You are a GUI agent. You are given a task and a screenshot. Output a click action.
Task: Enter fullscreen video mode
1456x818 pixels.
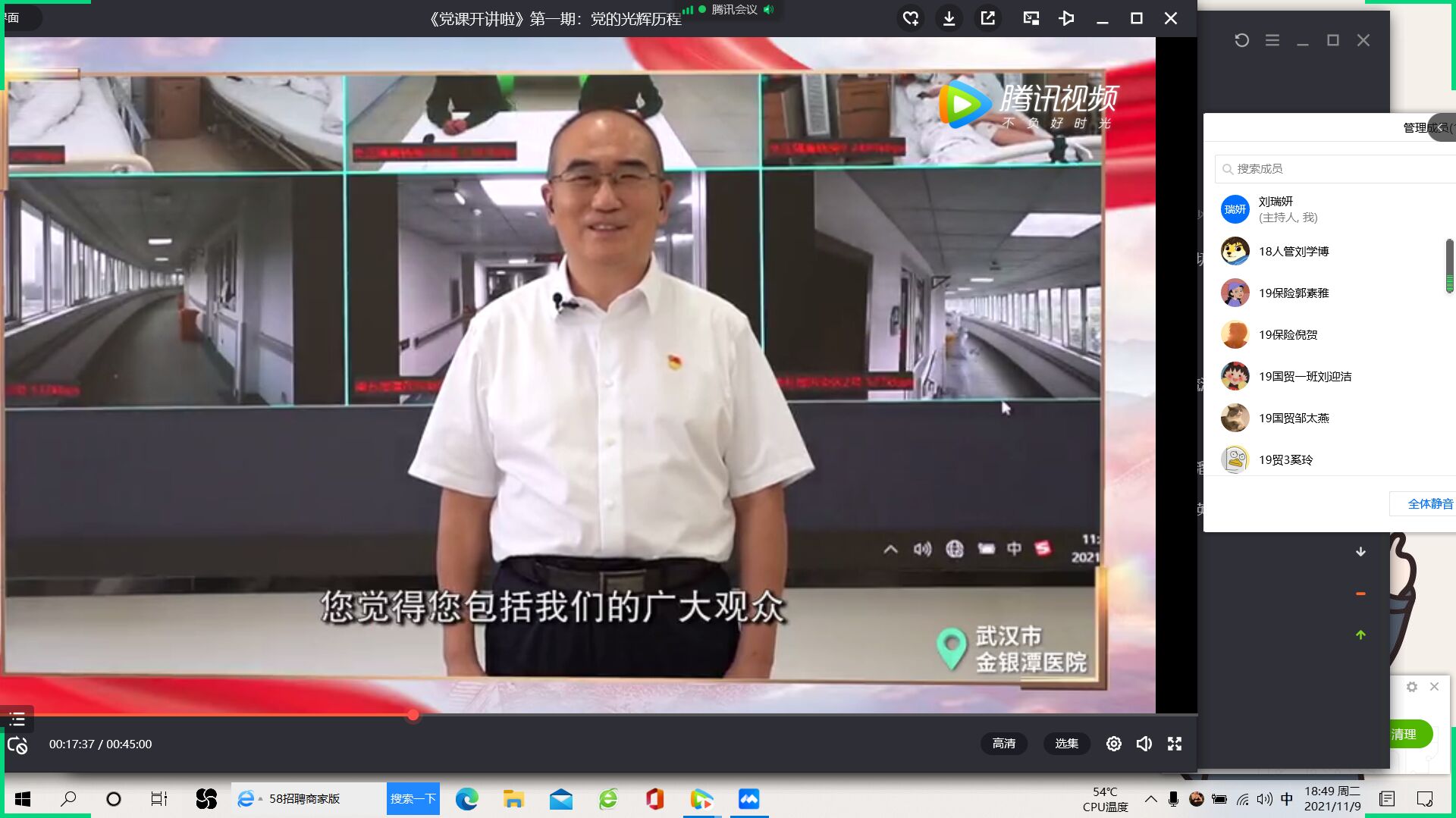(x=1175, y=744)
